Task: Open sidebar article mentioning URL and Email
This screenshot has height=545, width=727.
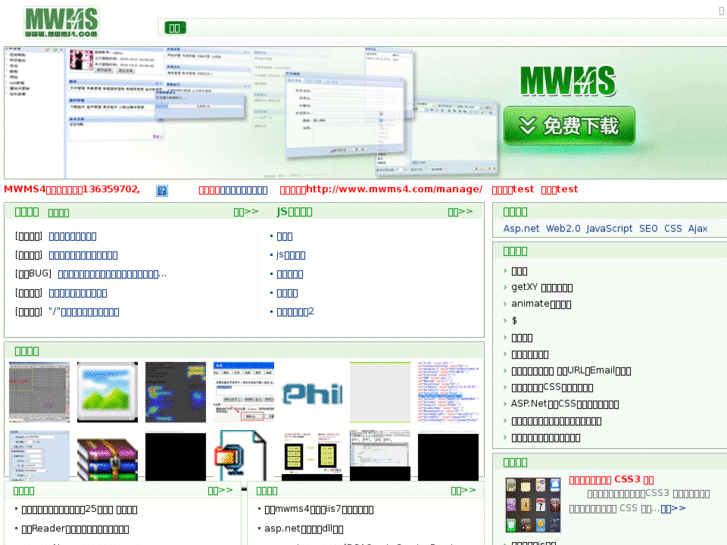Action: click(x=571, y=371)
